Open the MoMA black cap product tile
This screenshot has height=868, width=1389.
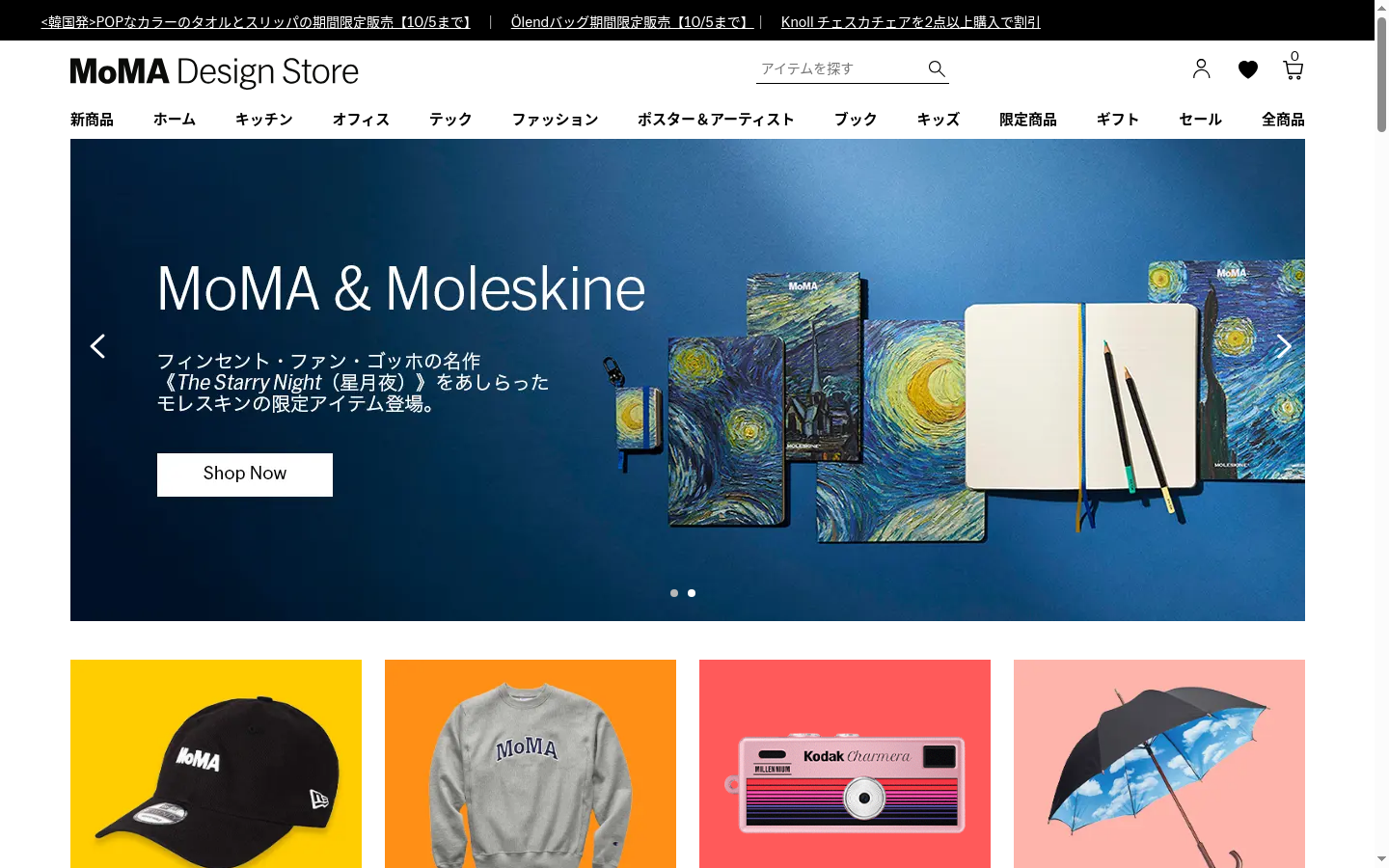pyautogui.click(x=216, y=764)
